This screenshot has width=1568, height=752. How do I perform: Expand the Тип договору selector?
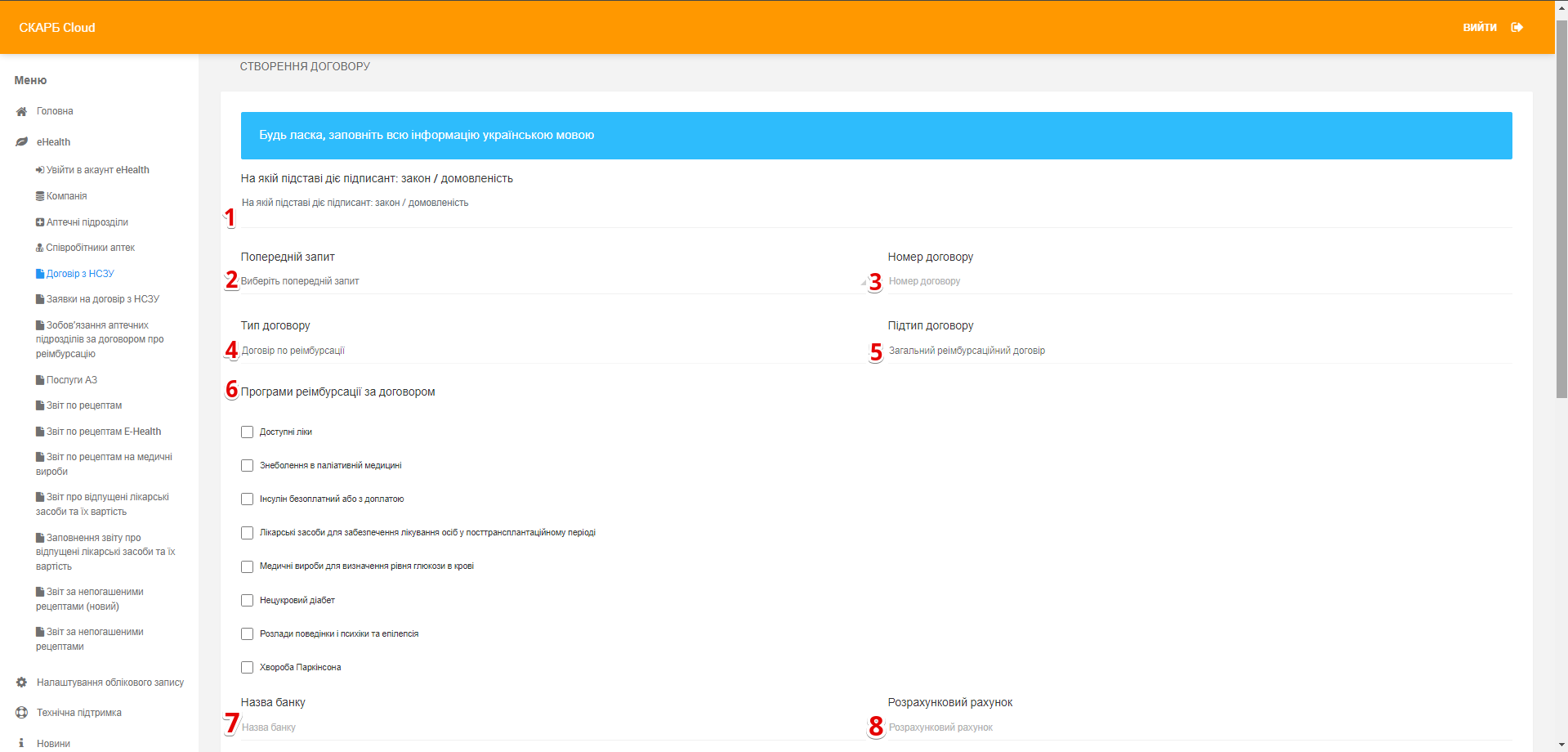[x=552, y=351]
